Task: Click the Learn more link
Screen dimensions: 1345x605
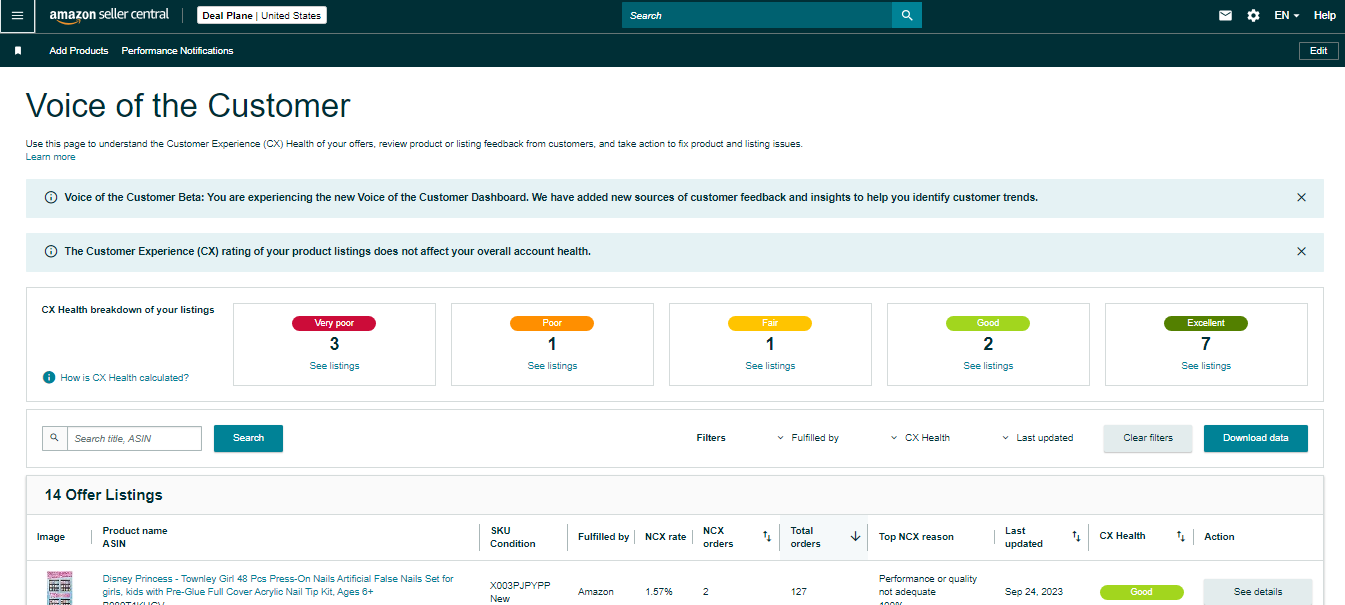Action: point(50,157)
